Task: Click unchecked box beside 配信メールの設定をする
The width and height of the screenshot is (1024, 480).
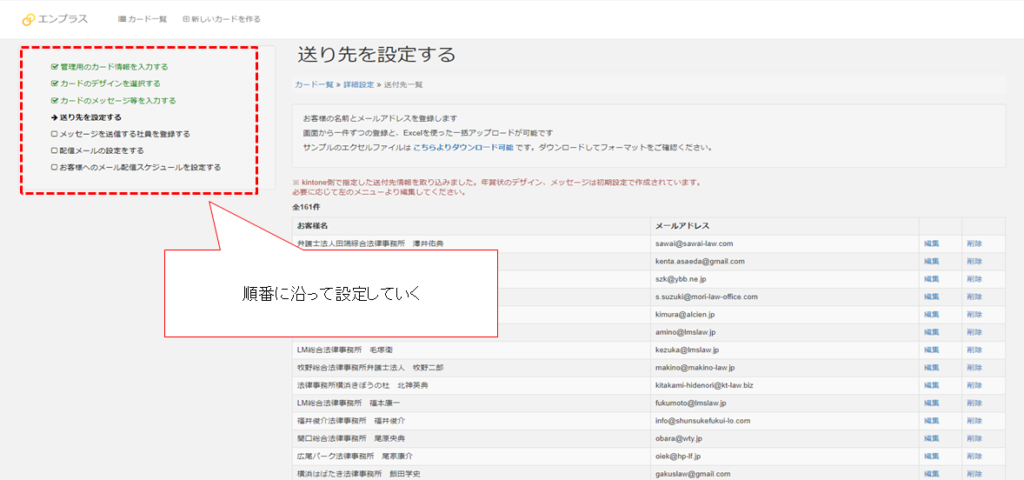Action: 54,151
